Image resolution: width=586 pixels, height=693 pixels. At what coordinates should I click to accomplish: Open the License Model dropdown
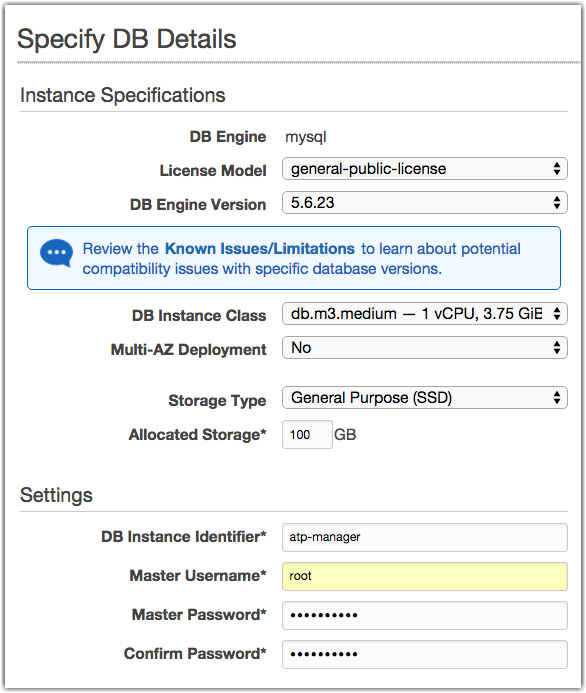pos(425,169)
